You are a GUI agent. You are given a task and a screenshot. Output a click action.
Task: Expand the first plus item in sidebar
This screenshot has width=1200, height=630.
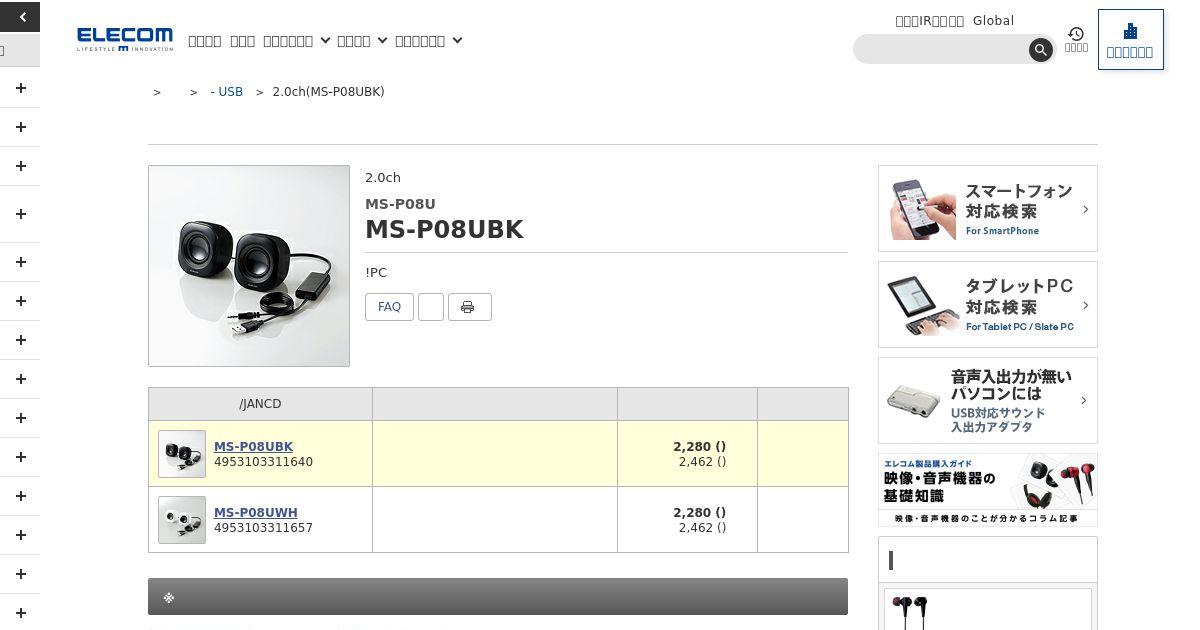(x=20, y=88)
